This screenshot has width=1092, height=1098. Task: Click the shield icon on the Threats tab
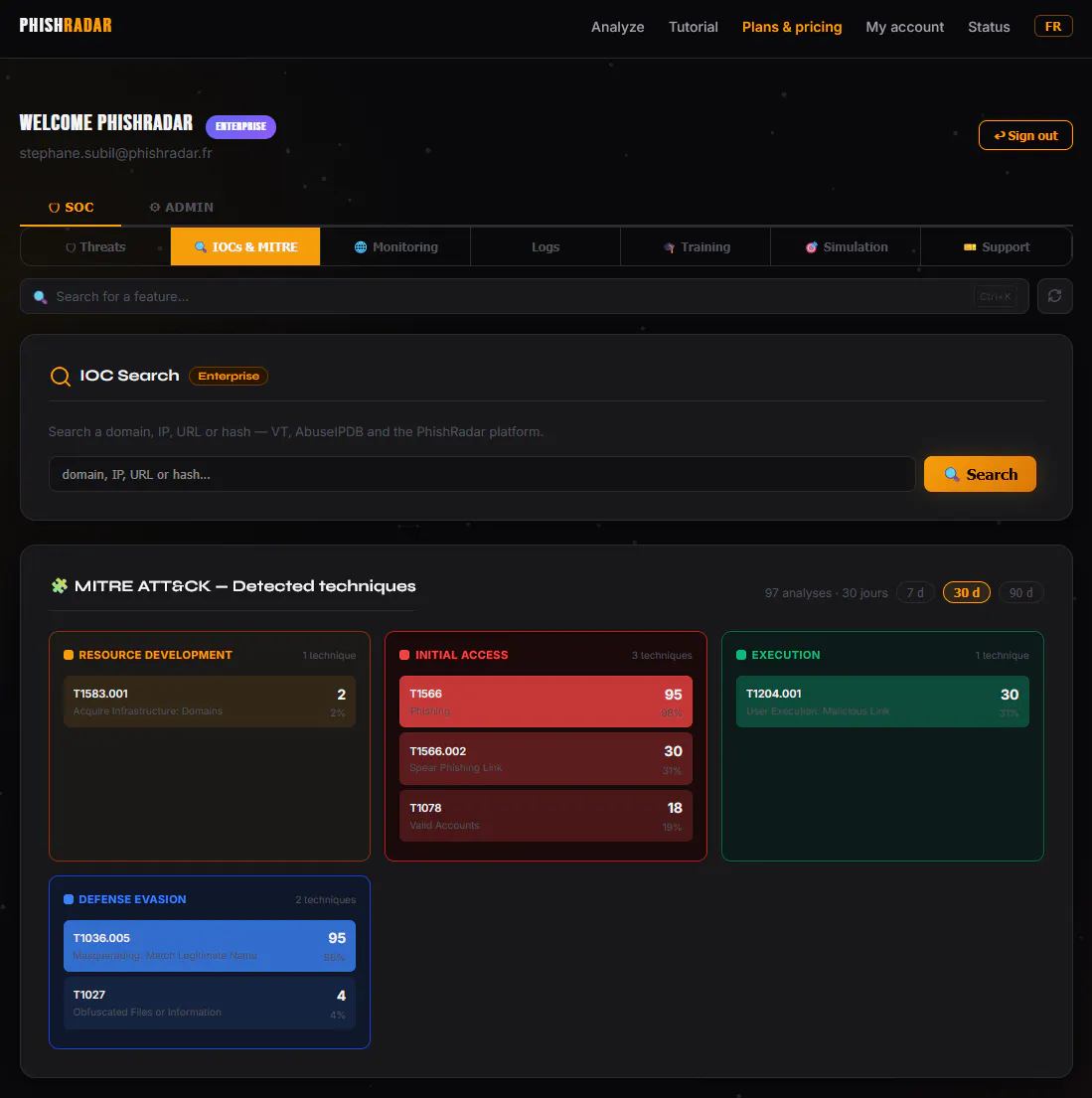(x=71, y=247)
